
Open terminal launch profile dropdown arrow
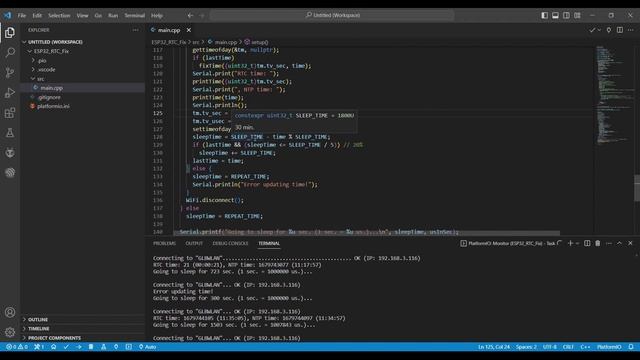pyautogui.click(x=577, y=243)
